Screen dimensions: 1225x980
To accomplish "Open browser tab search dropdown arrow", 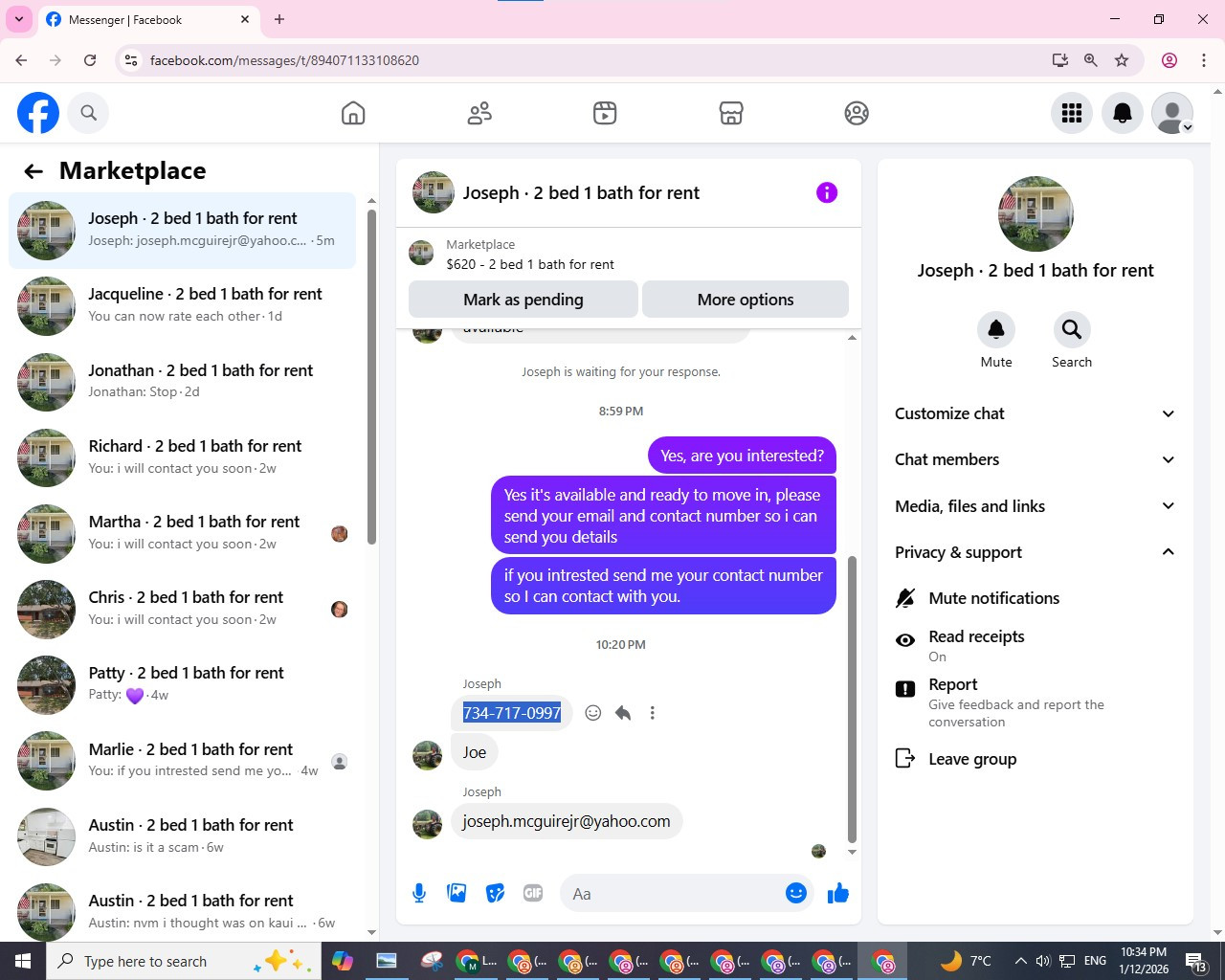I will [x=19, y=19].
